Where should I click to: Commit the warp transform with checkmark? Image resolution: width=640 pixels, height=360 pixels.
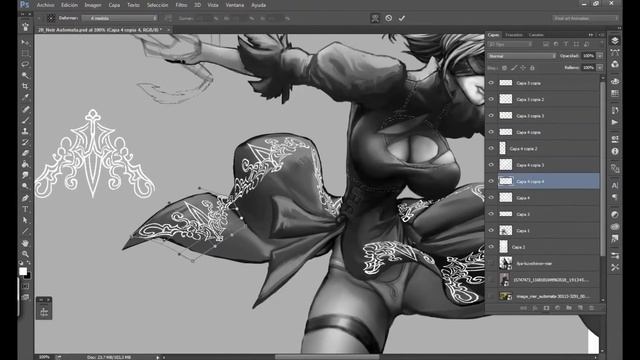pos(402,18)
